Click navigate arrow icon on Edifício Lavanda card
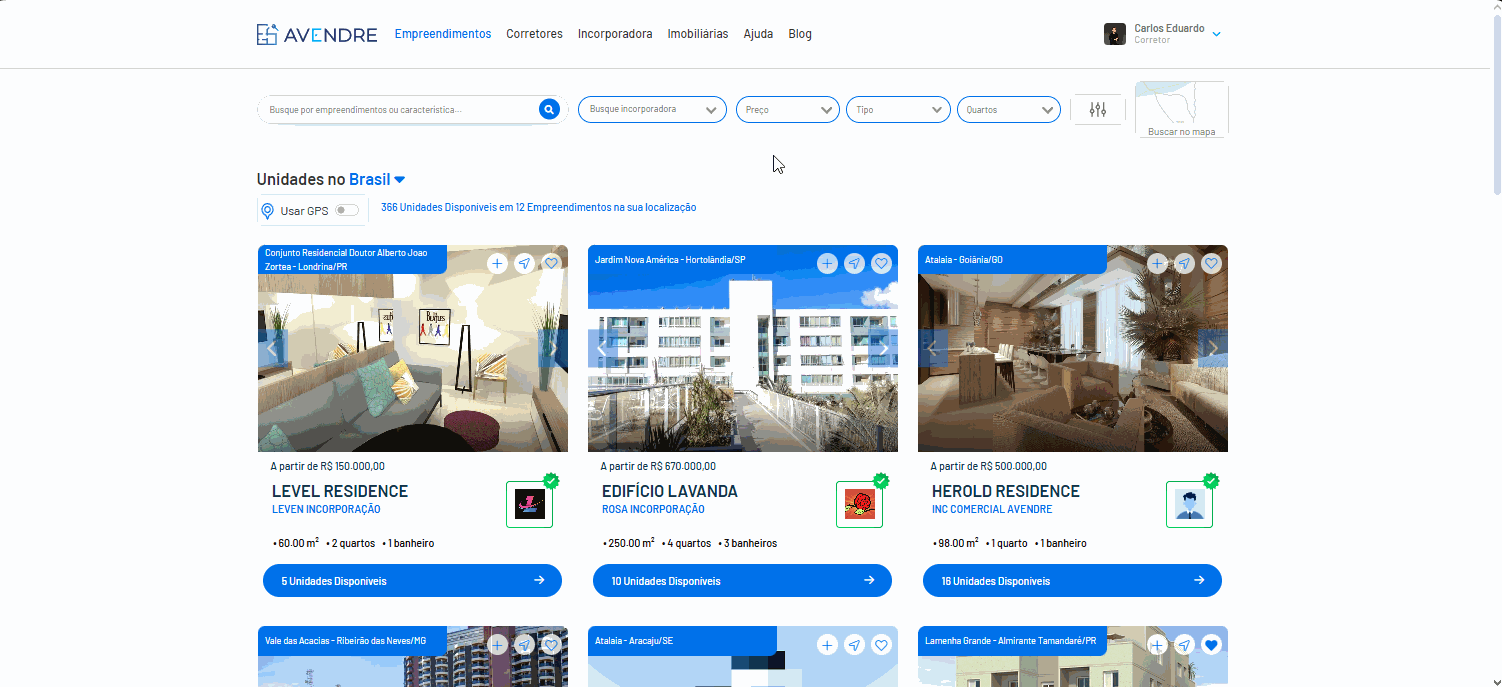Image resolution: width=1502 pixels, height=687 pixels. [854, 263]
